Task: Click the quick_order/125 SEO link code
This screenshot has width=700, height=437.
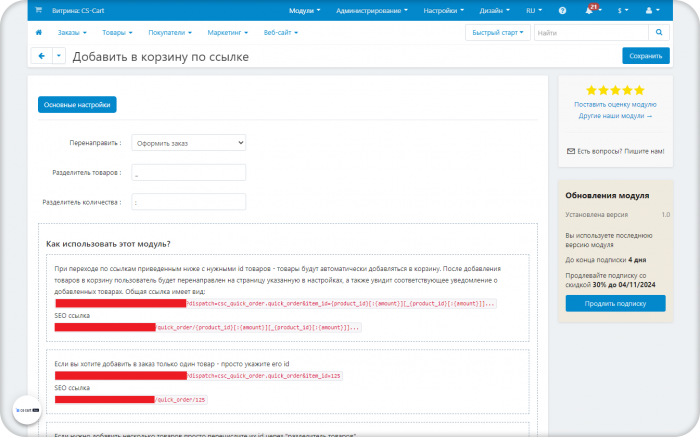Action: 181,400
